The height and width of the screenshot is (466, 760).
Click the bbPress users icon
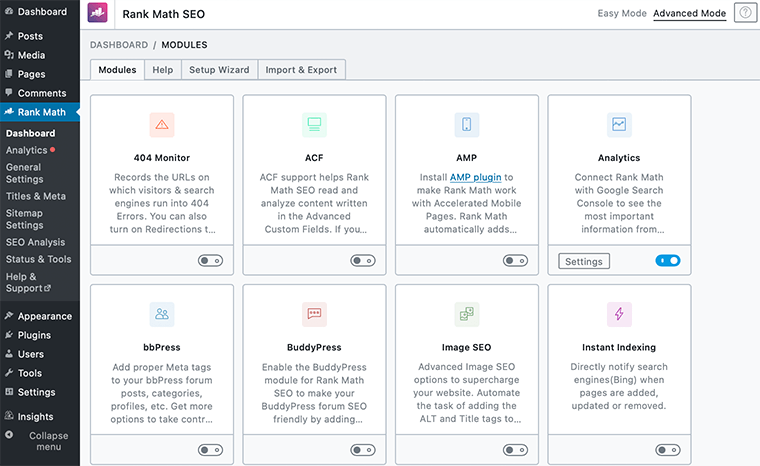pos(162,314)
